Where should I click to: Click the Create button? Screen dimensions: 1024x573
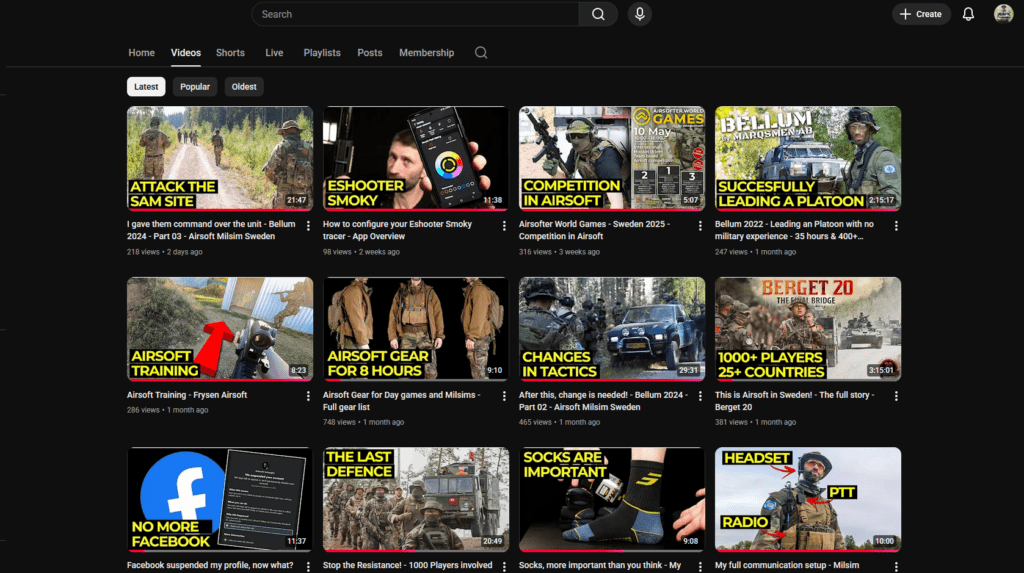coord(921,14)
